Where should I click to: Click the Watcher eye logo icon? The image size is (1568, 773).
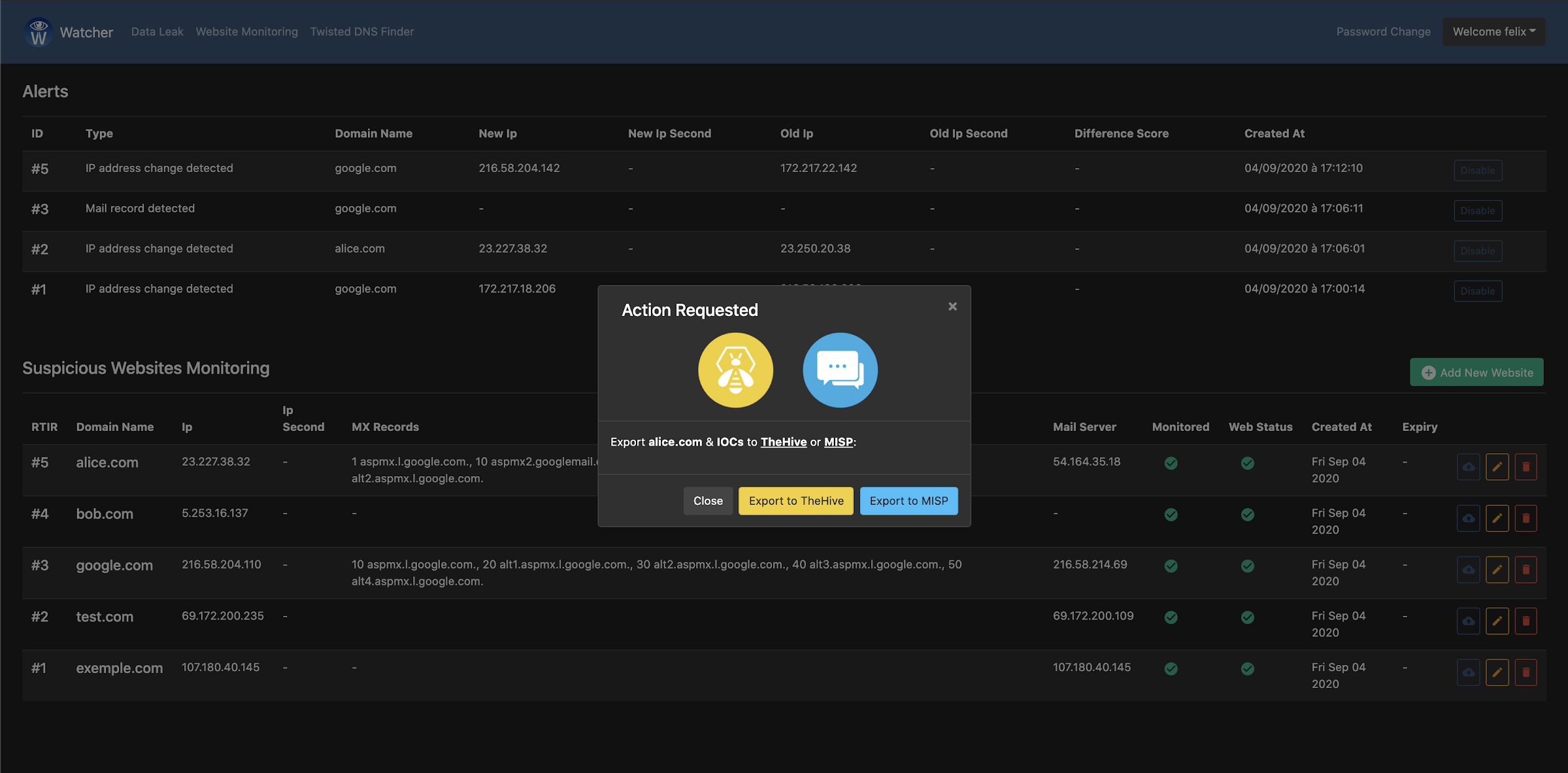click(x=38, y=32)
